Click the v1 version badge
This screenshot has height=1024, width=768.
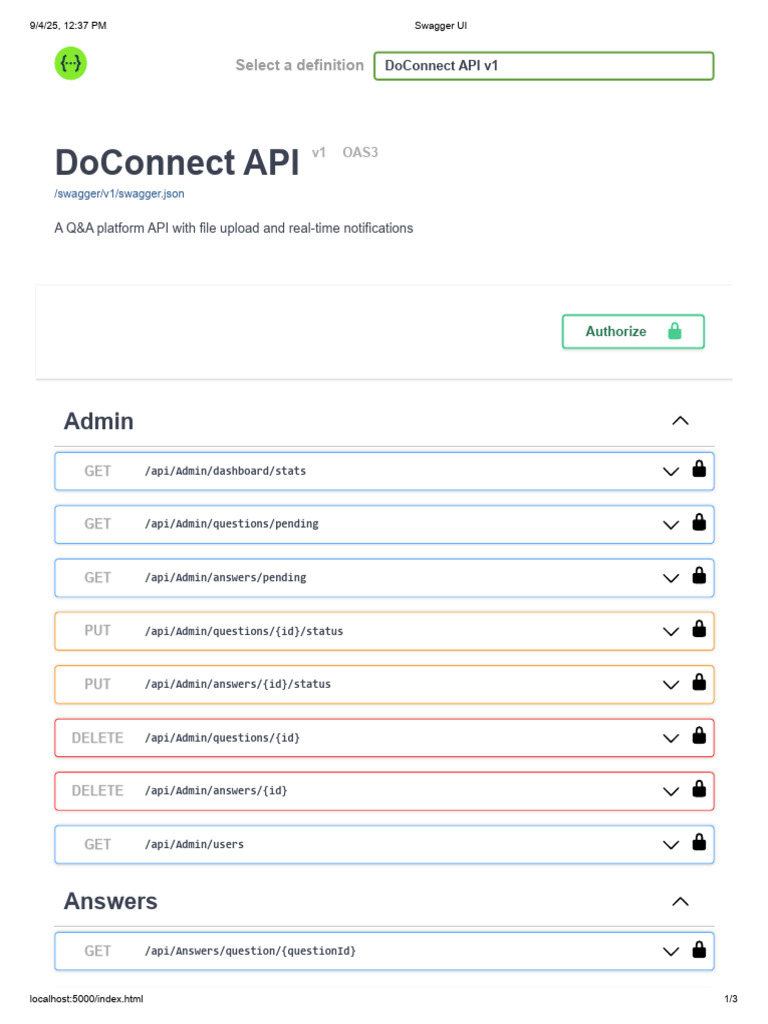pos(319,152)
